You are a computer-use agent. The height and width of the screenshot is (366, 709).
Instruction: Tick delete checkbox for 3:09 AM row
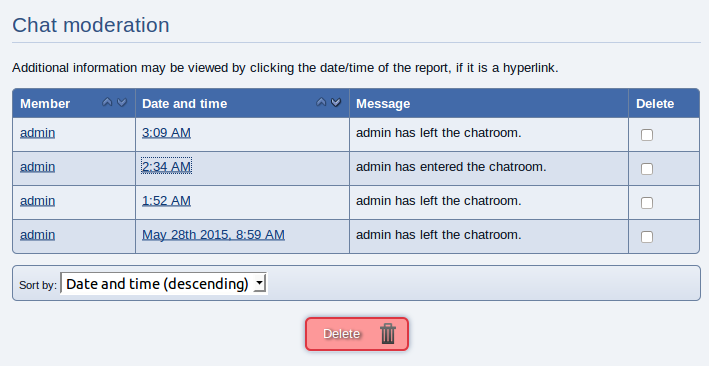647,135
